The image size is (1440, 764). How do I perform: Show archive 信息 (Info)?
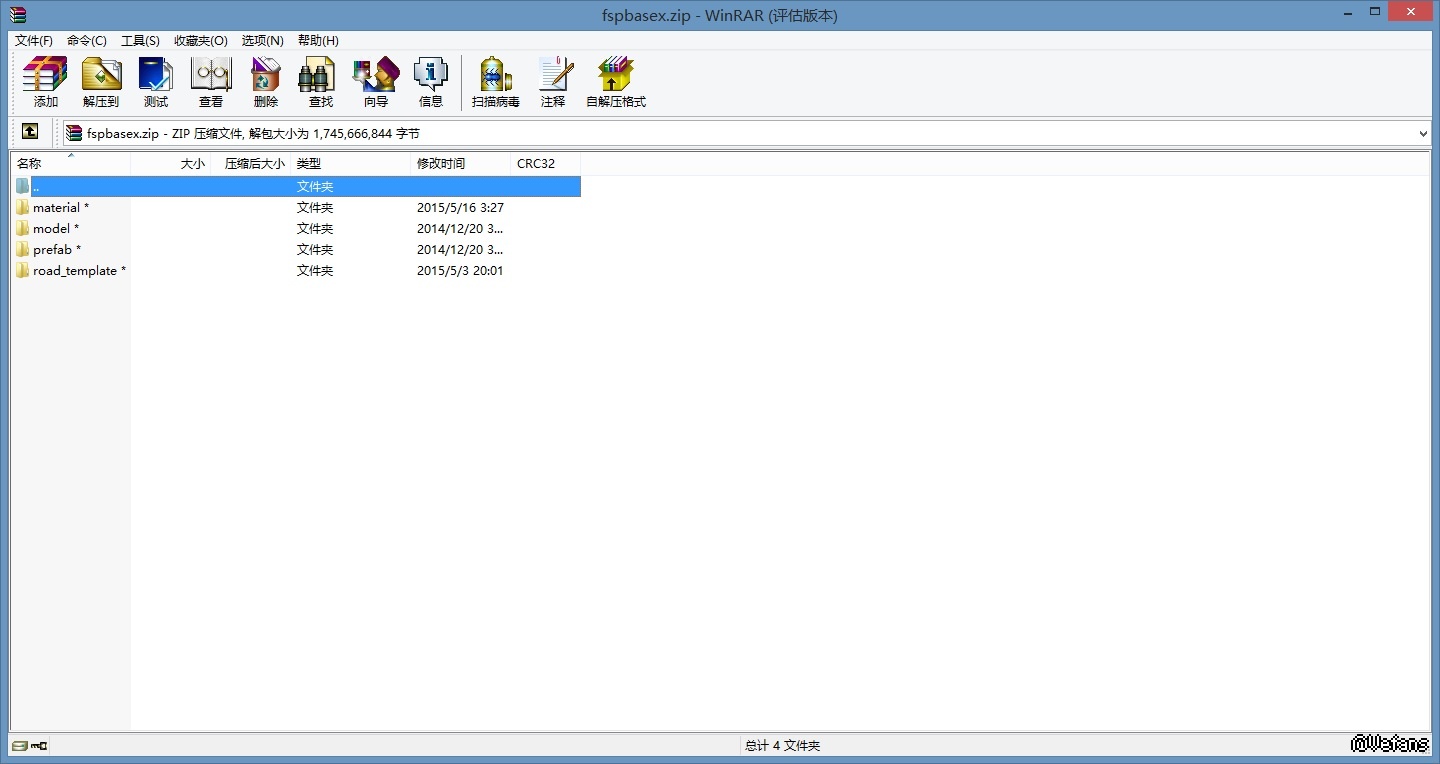(431, 81)
